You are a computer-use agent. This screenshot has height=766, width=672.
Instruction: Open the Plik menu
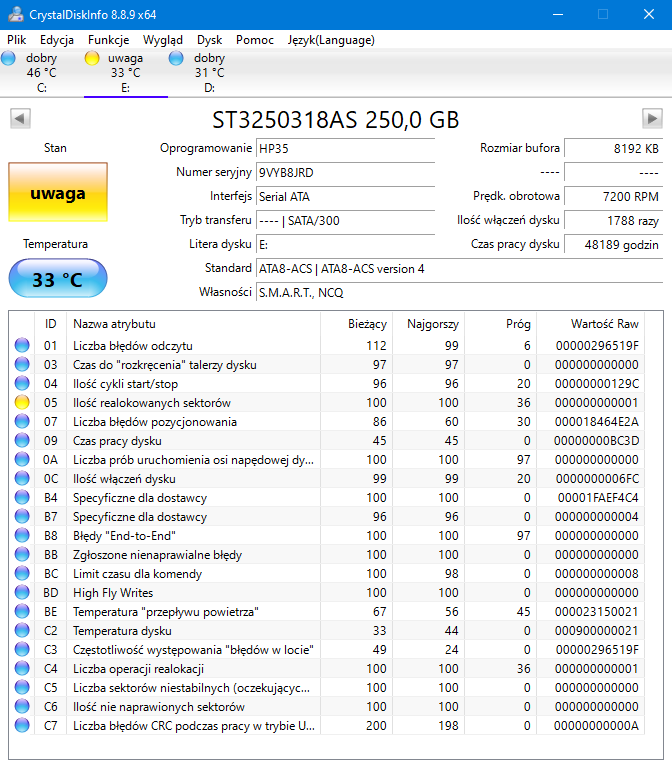tap(17, 40)
